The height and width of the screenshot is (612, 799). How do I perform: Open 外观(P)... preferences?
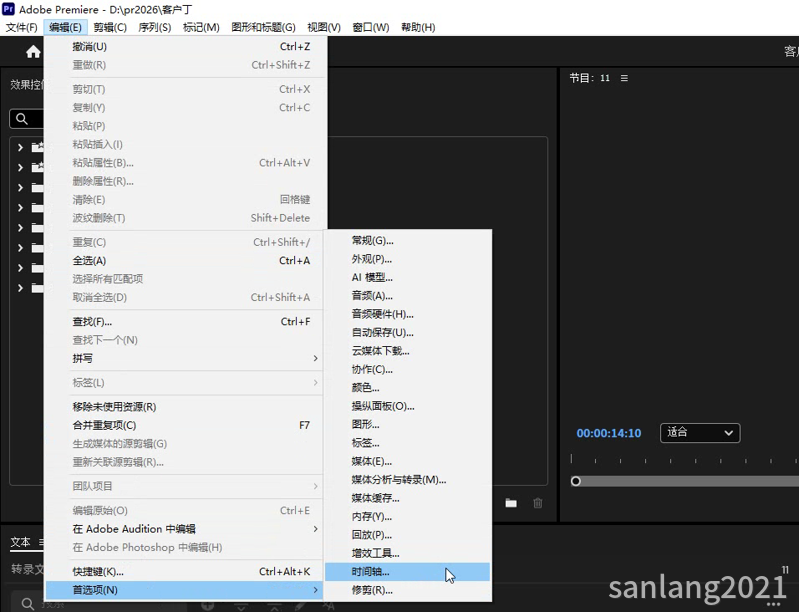point(408,259)
